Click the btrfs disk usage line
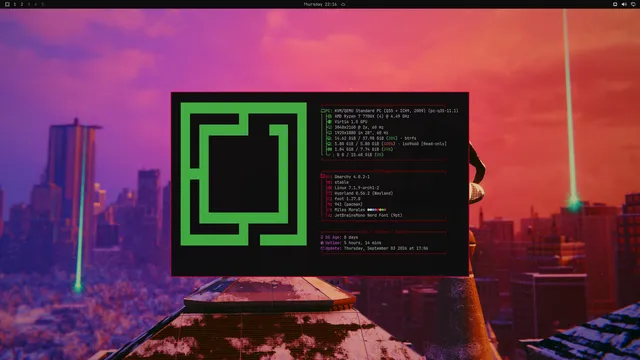 (375, 138)
